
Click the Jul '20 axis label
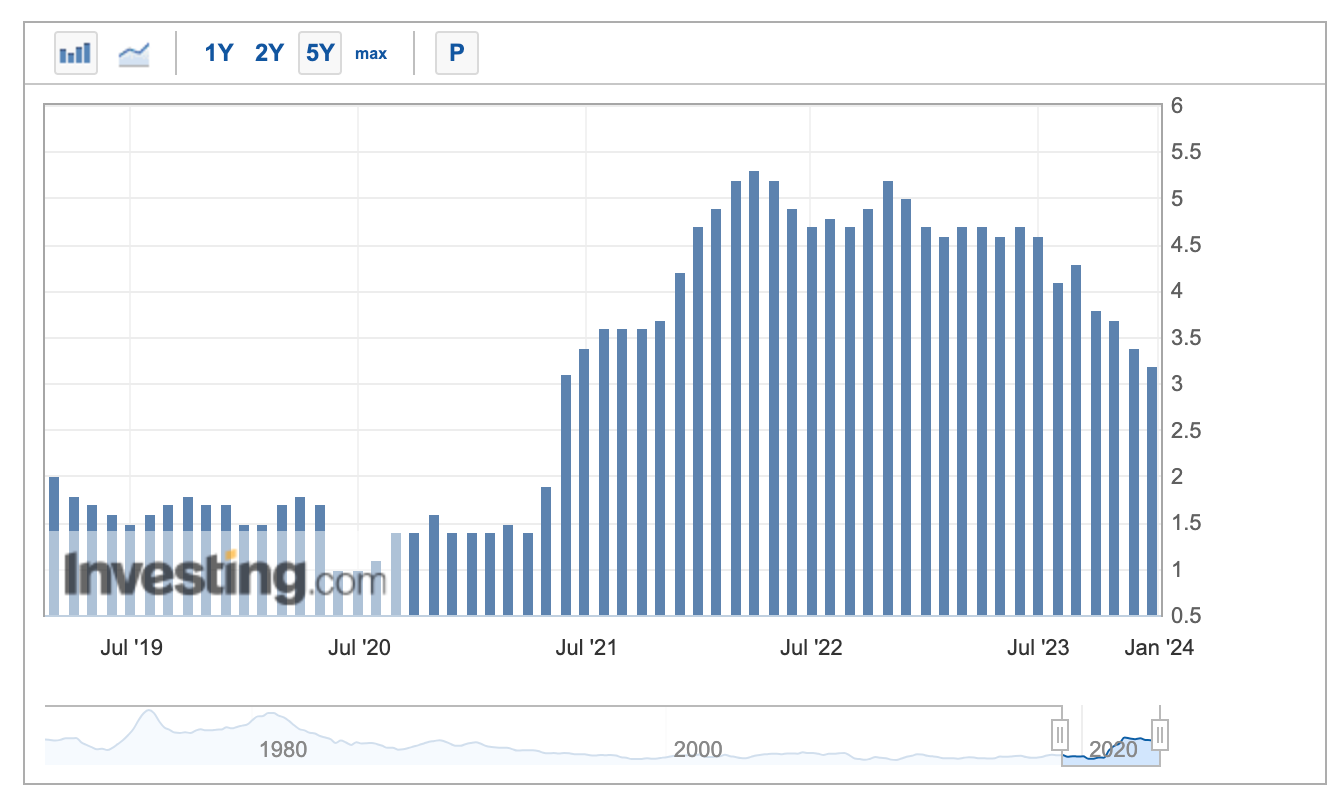(359, 648)
